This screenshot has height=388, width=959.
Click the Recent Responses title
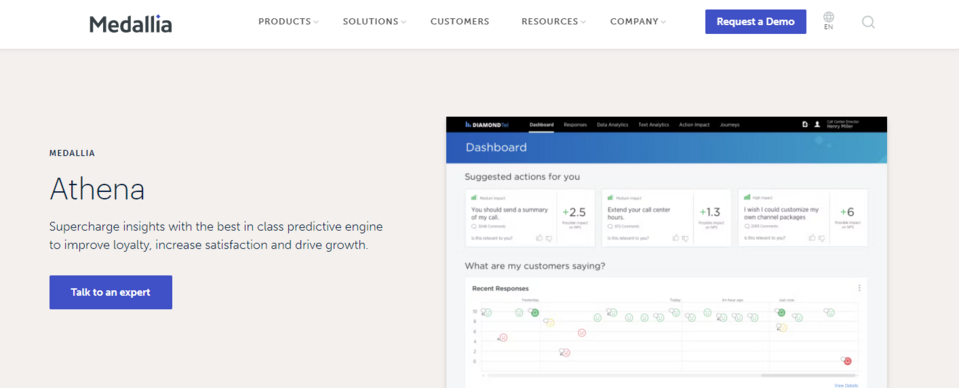tap(500, 288)
